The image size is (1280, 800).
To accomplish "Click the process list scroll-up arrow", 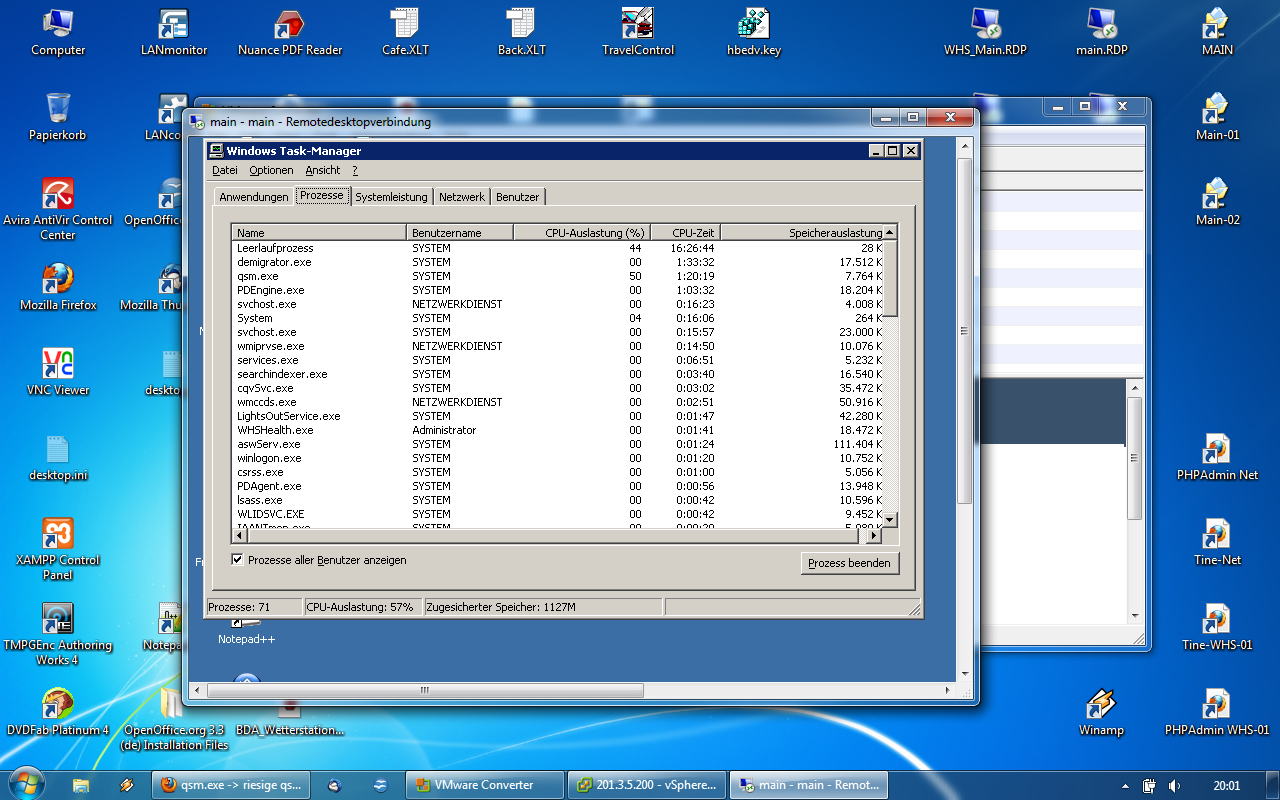I will [890, 232].
